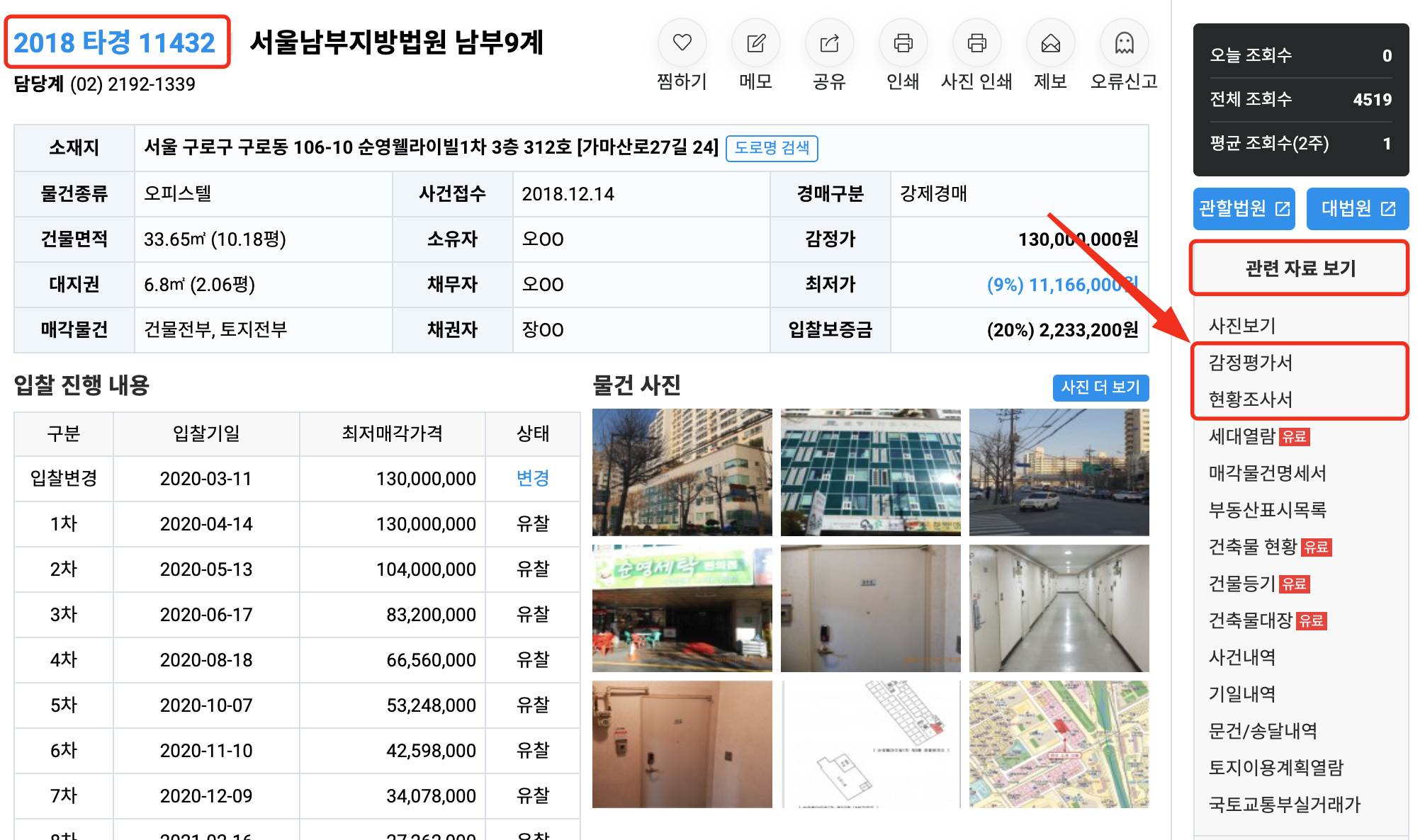
Task: Open the hallway corridor photo thumbnail
Action: [1059, 608]
